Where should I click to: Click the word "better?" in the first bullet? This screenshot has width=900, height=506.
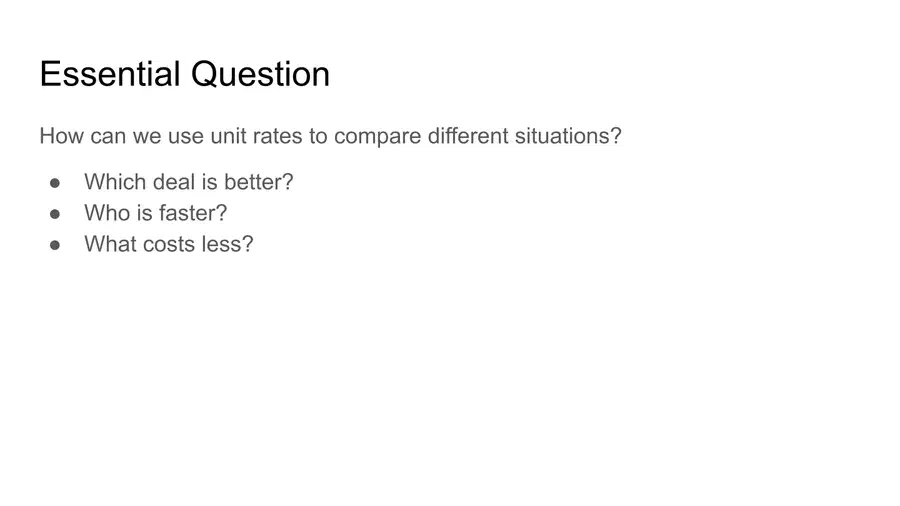tap(259, 182)
